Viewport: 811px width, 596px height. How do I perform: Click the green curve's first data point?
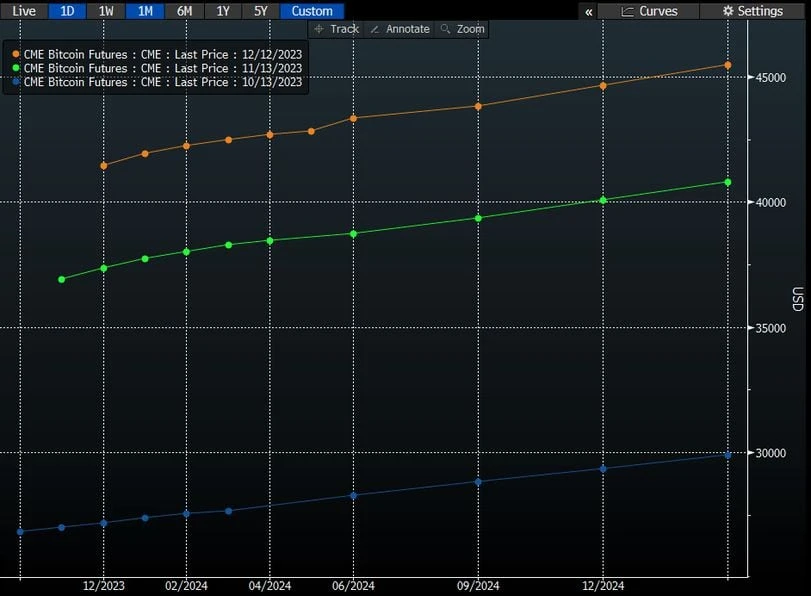coord(62,279)
